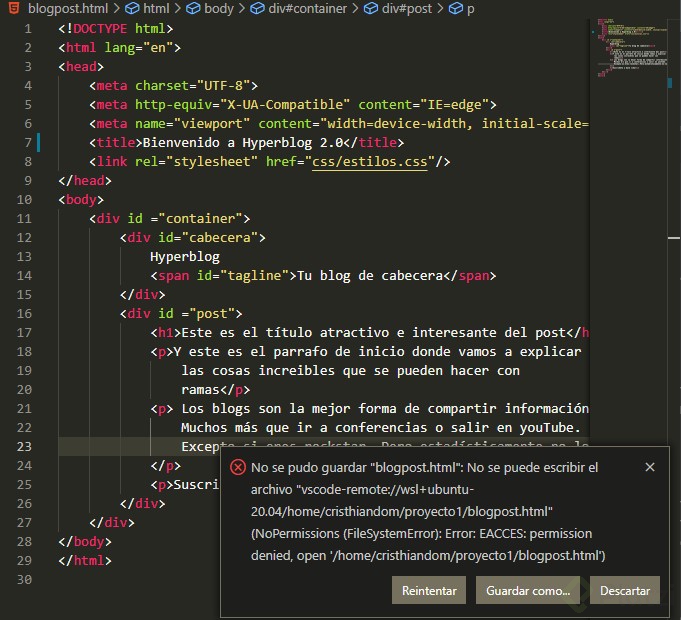Image resolution: width=681 pixels, height=620 pixels.
Task: Click line number 23 in gutter
Action: [x=24, y=446]
